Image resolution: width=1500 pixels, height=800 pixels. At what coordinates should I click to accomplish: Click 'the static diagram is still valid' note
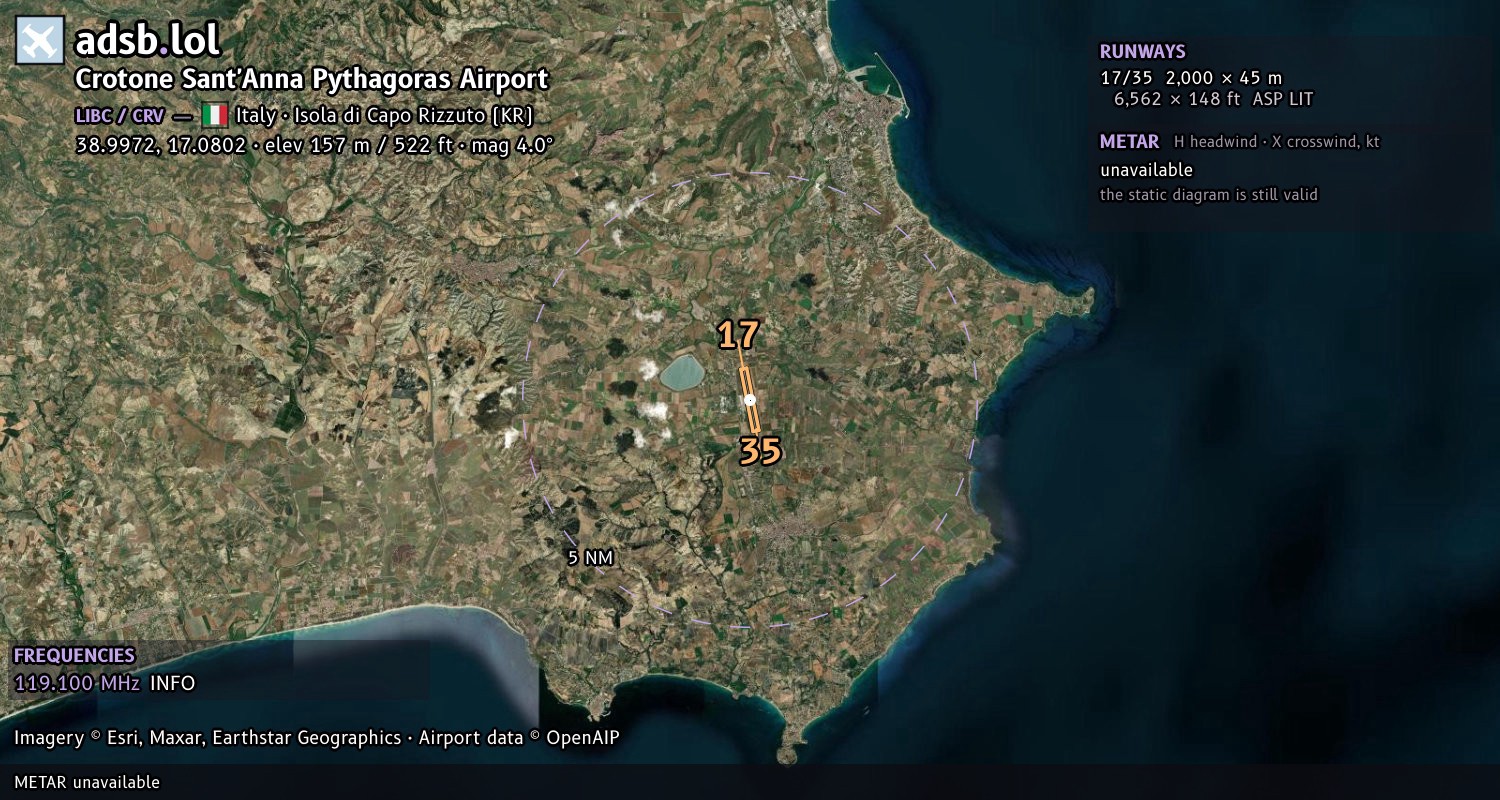click(1208, 195)
